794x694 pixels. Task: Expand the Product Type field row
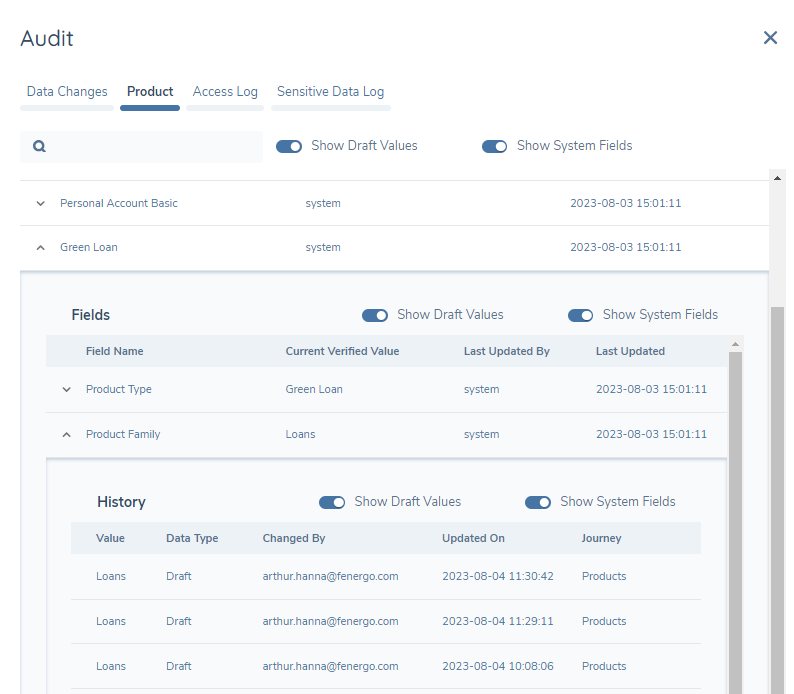coord(67,389)
